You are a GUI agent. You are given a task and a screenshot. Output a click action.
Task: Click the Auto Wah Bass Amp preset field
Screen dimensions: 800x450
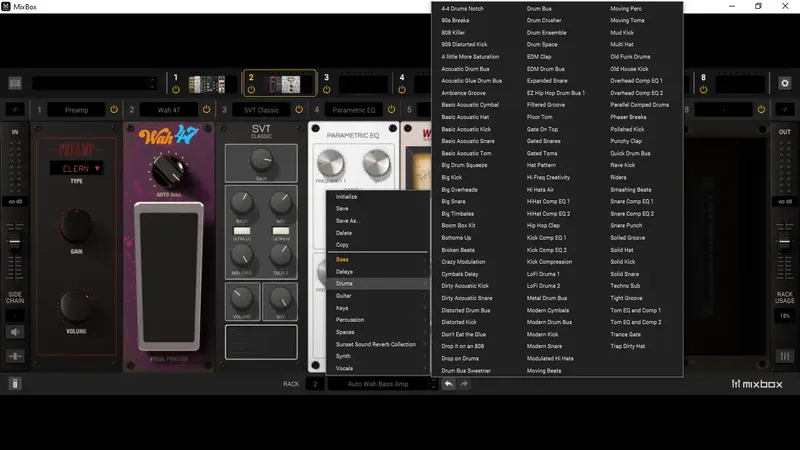[x=378, y=384]
